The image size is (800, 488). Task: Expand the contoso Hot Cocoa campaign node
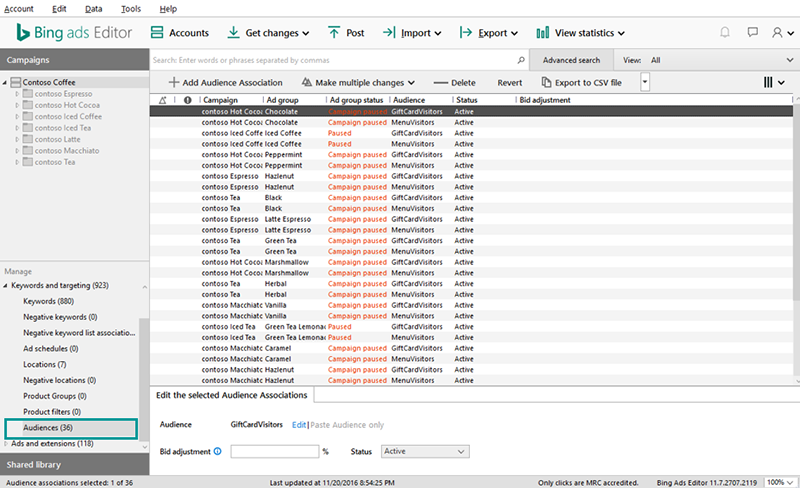pyautogui.click(x=17, y=105)
